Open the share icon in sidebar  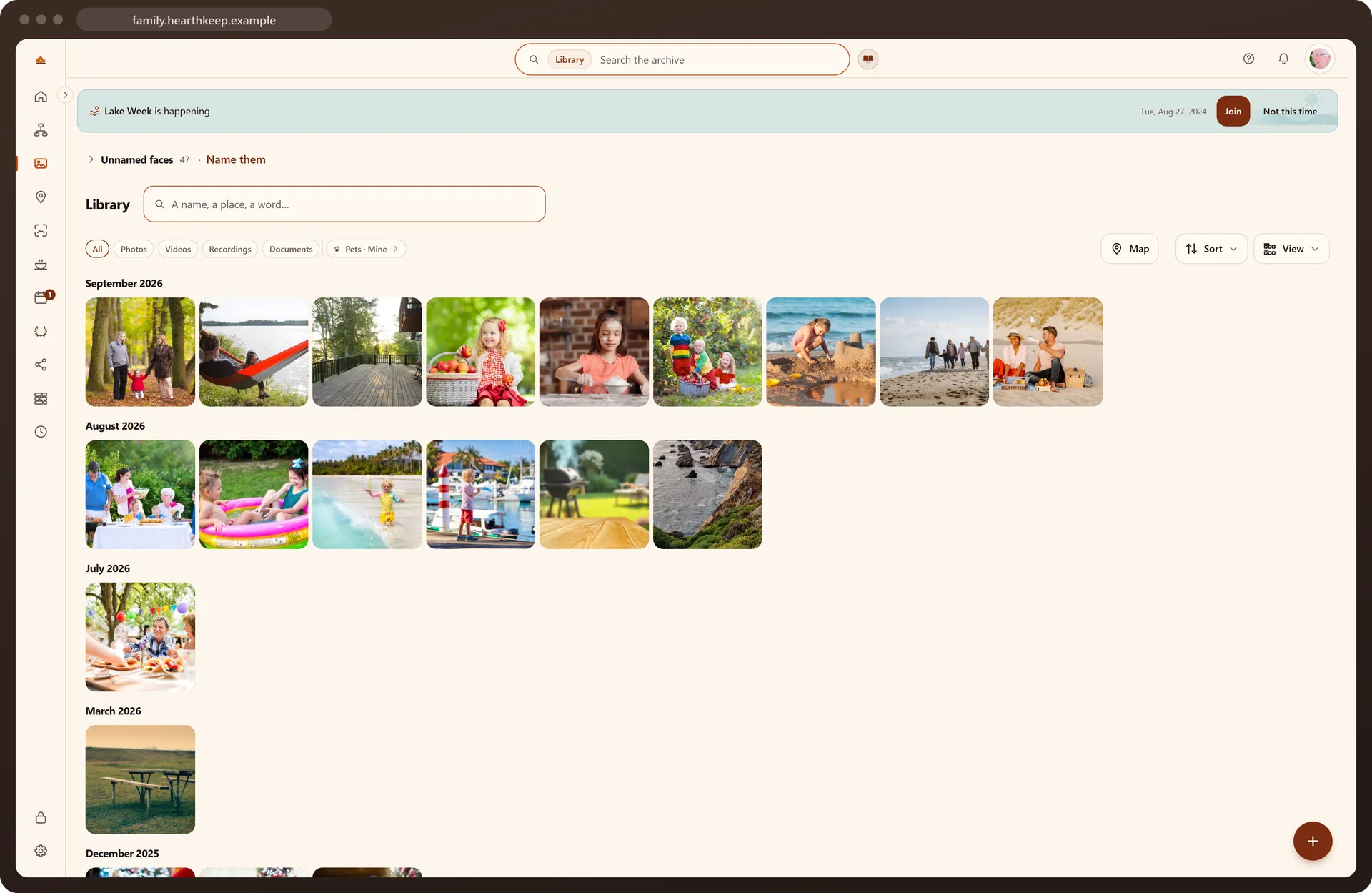[x=41, y=365]
